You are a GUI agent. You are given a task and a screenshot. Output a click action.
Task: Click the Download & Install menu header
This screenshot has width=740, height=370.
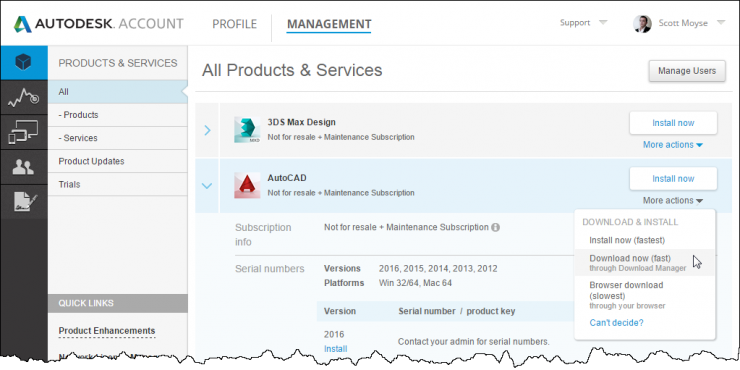[x=630, y=222]
